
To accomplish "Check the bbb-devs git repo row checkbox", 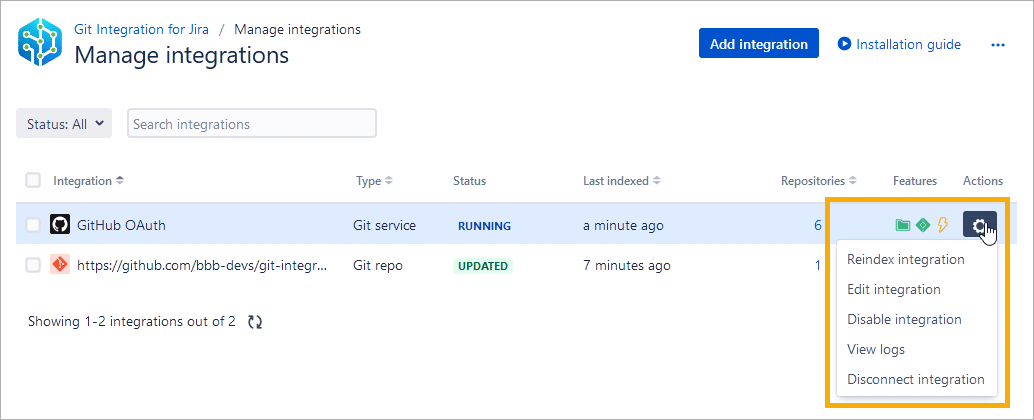I will coord(33,266).
